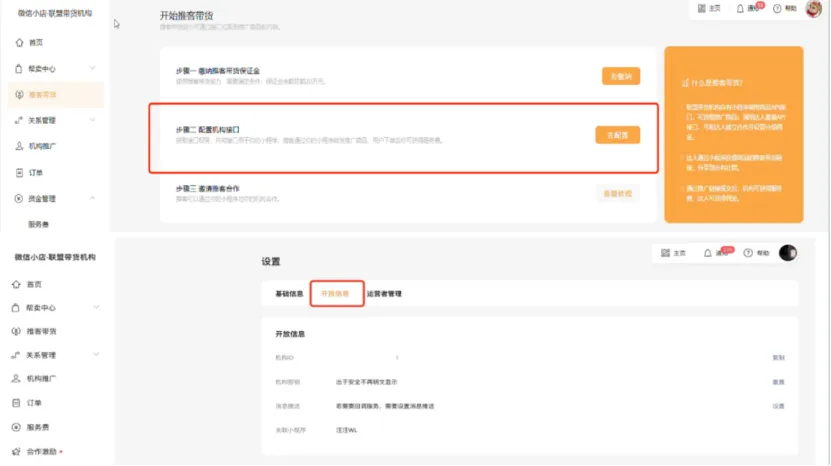Open the cartoon avatar profile picture

coord(814,8)
